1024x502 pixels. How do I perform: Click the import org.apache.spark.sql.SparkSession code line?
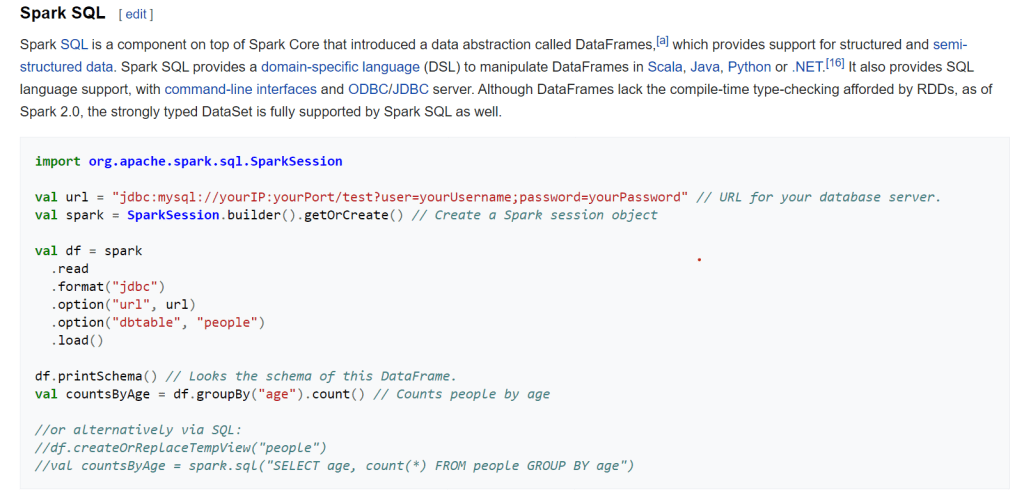point(188,161)
